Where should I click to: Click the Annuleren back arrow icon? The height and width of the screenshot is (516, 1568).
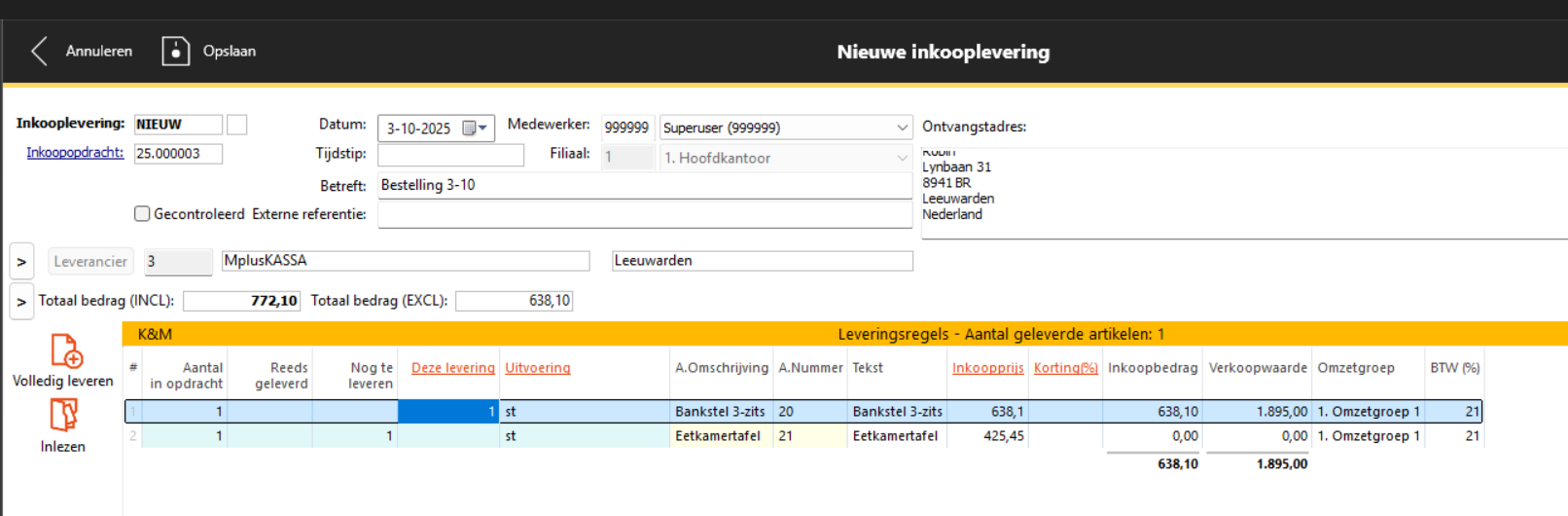pos(39,52)
